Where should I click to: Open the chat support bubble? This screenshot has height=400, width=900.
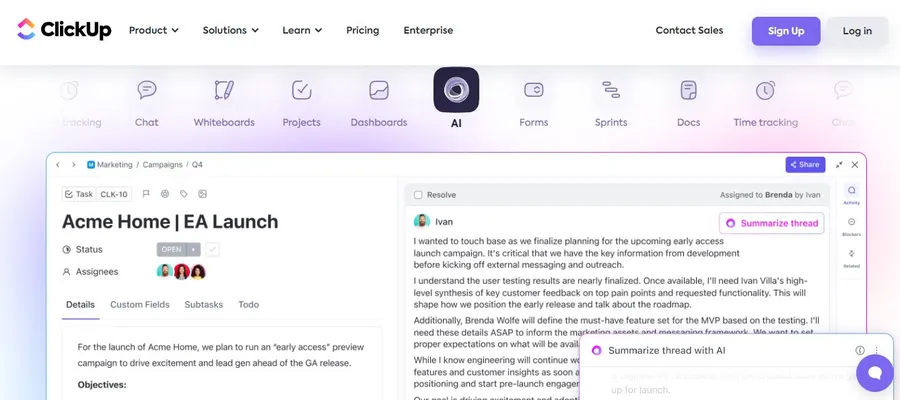point(874,373)
